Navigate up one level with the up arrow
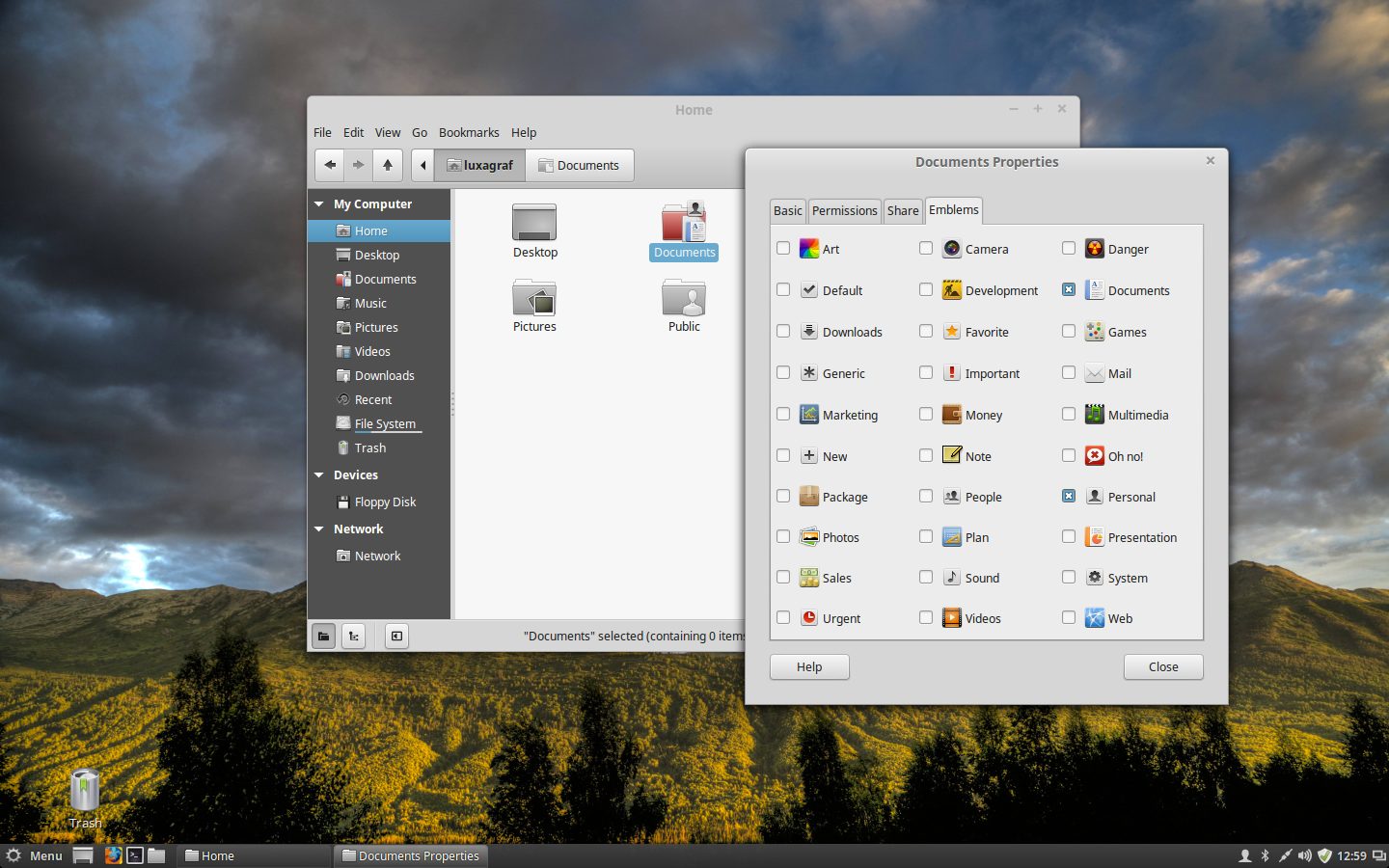 tap(387, 165)
